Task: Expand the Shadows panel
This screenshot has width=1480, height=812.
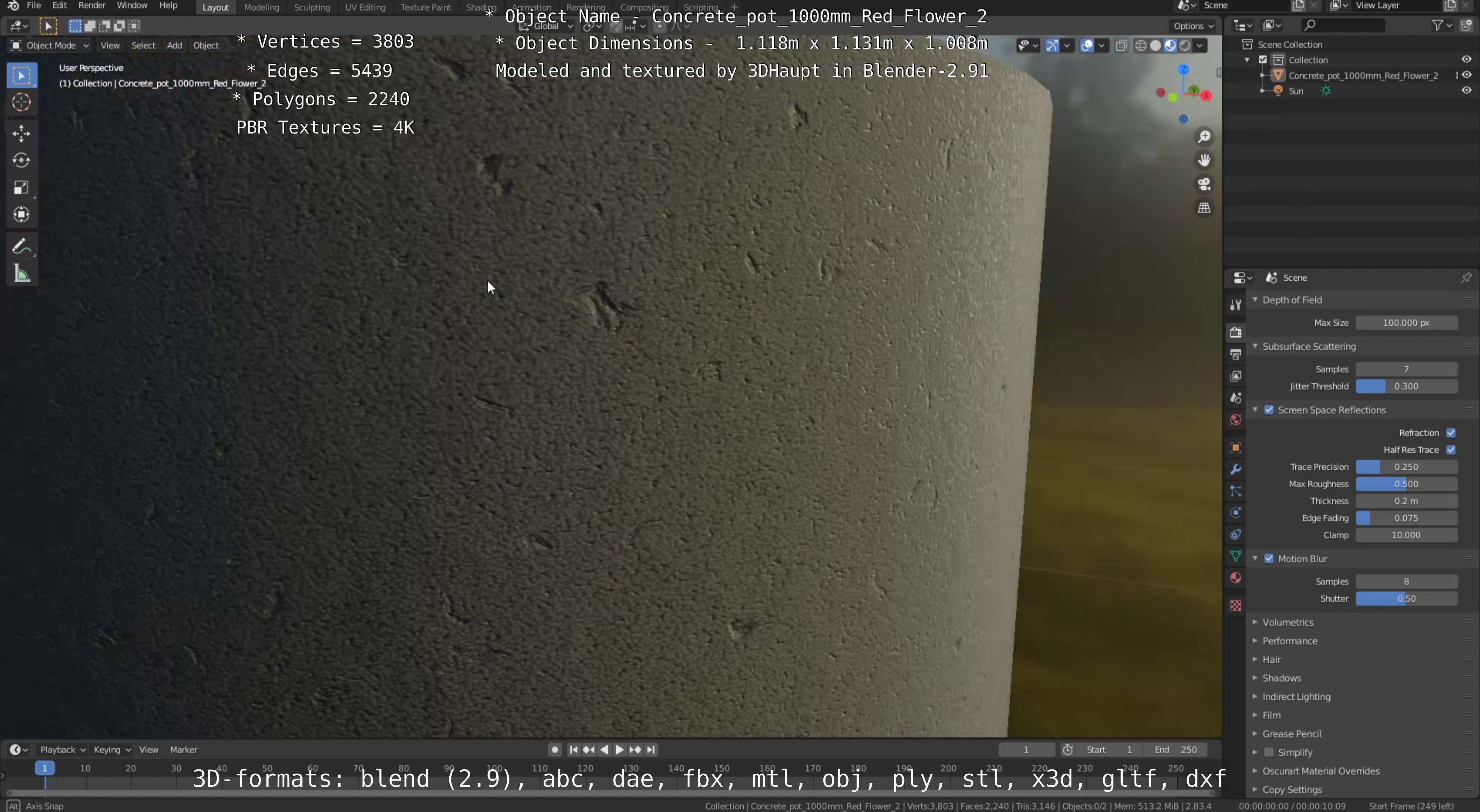Action: (1281, 678)
